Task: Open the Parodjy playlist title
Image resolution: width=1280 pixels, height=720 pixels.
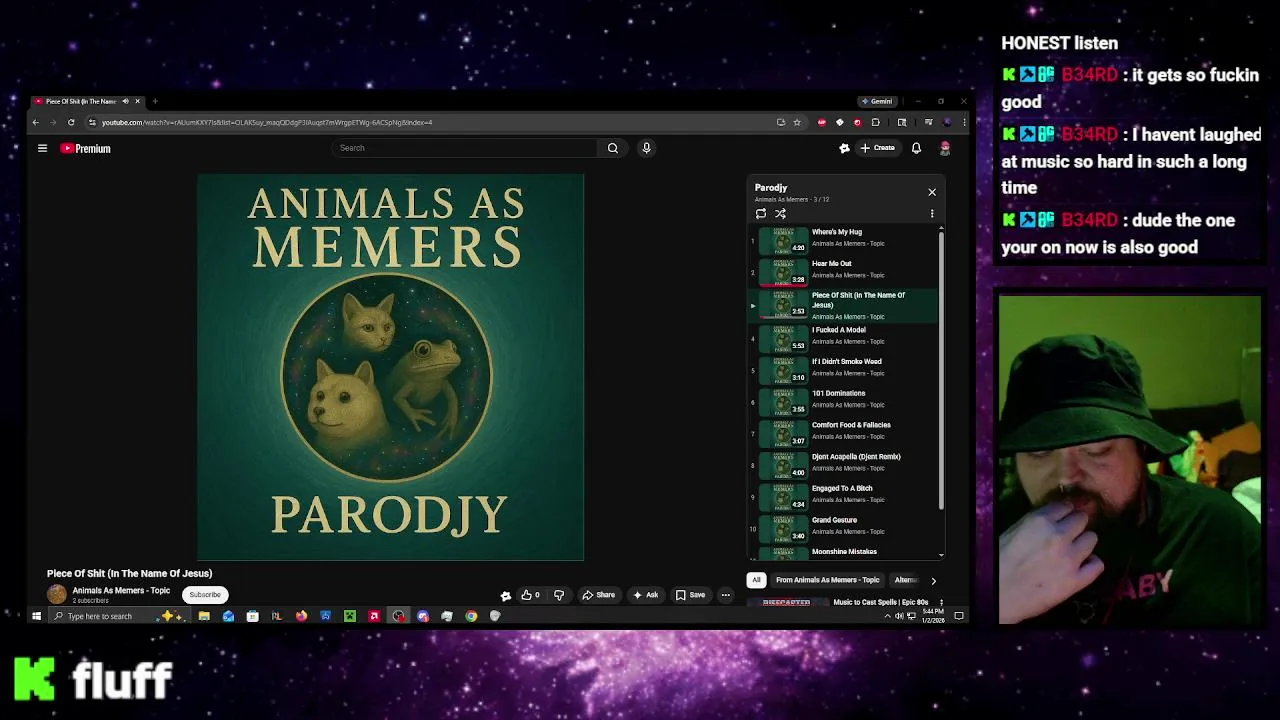Action: point(771,188)
